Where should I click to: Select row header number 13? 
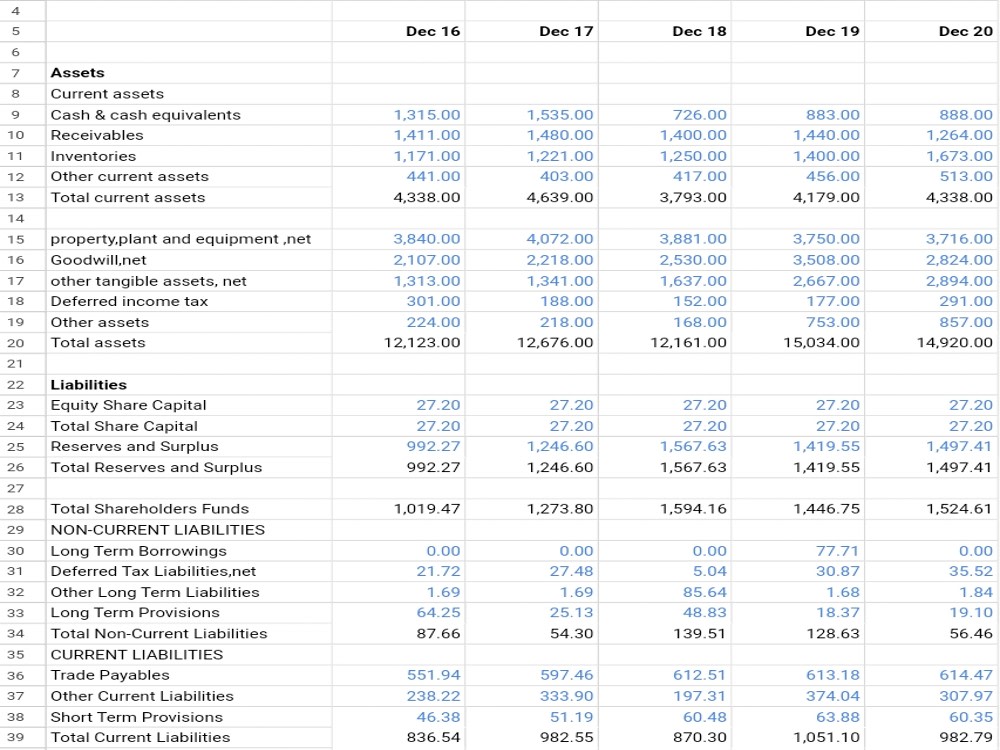(15, 198)
